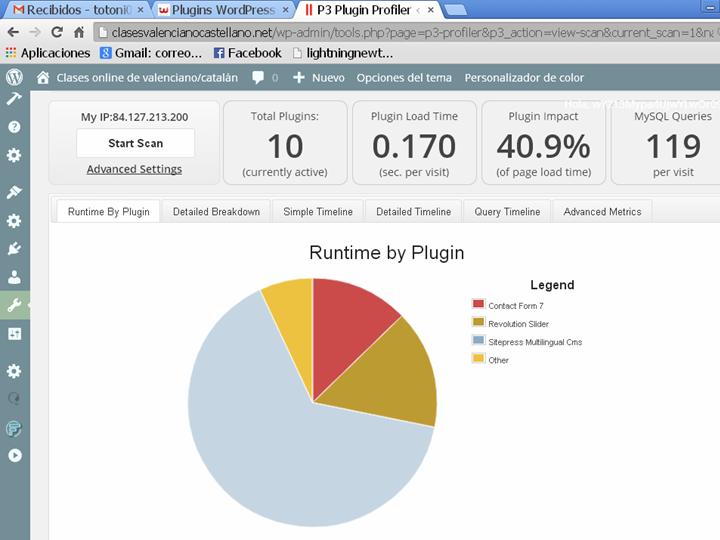Reload the page with refresh icon
The image size is (720, 540).
click(57, 32)
